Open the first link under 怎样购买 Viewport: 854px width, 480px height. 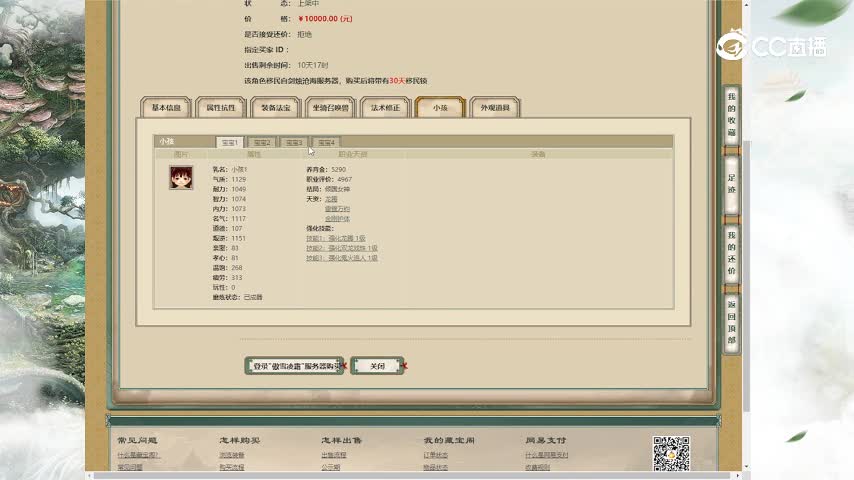[231, 455]
